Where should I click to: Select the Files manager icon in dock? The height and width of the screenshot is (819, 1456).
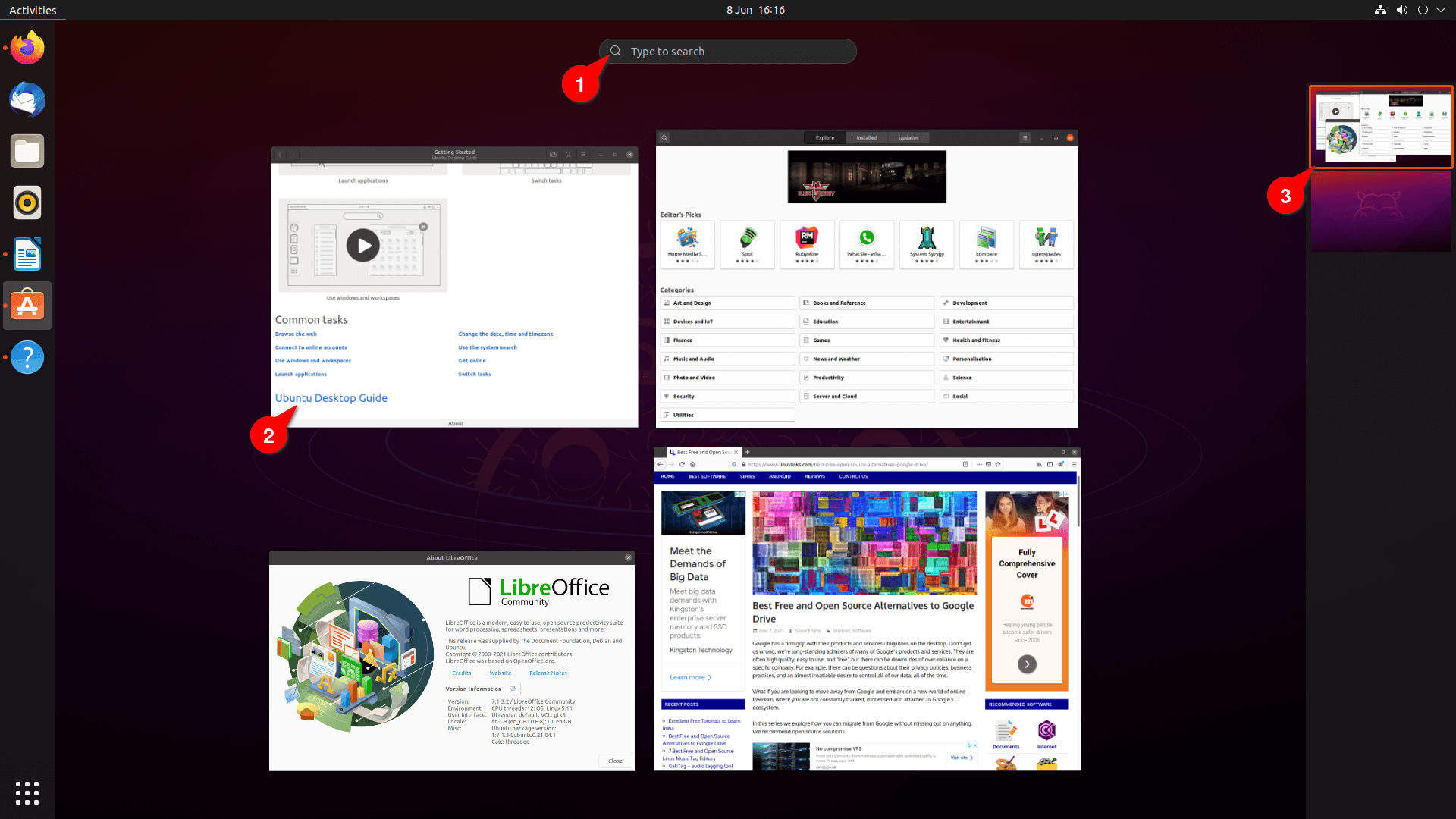[x=27, y=151]
